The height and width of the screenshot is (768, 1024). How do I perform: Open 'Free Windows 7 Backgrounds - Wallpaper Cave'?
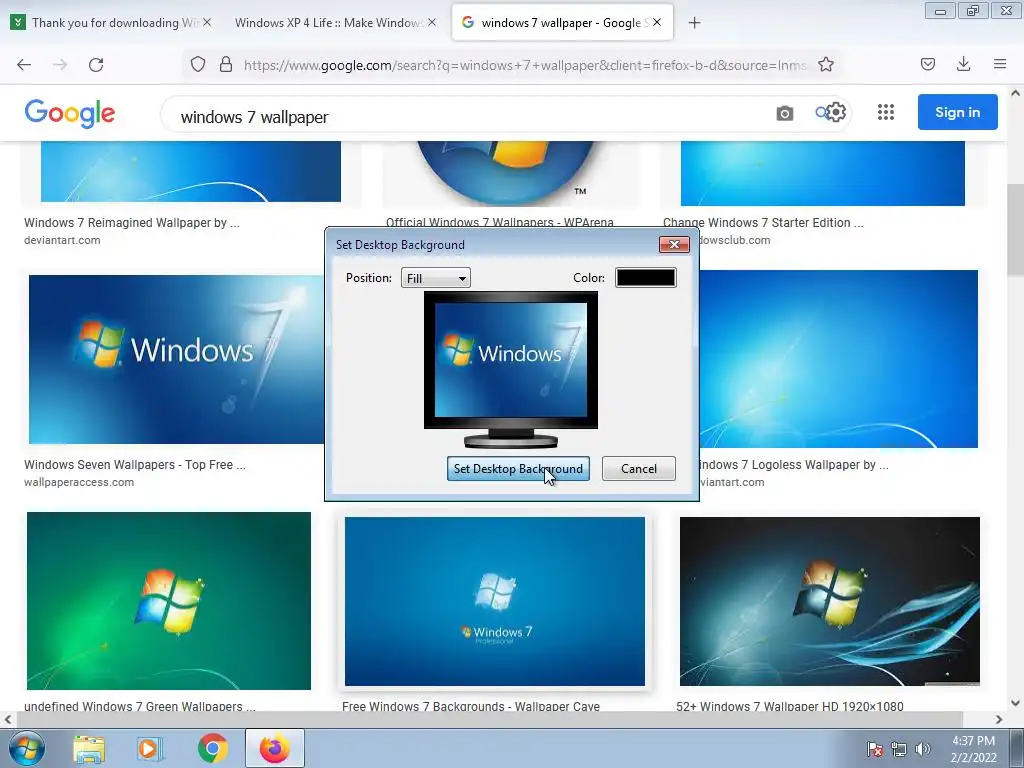click(471, 706)
